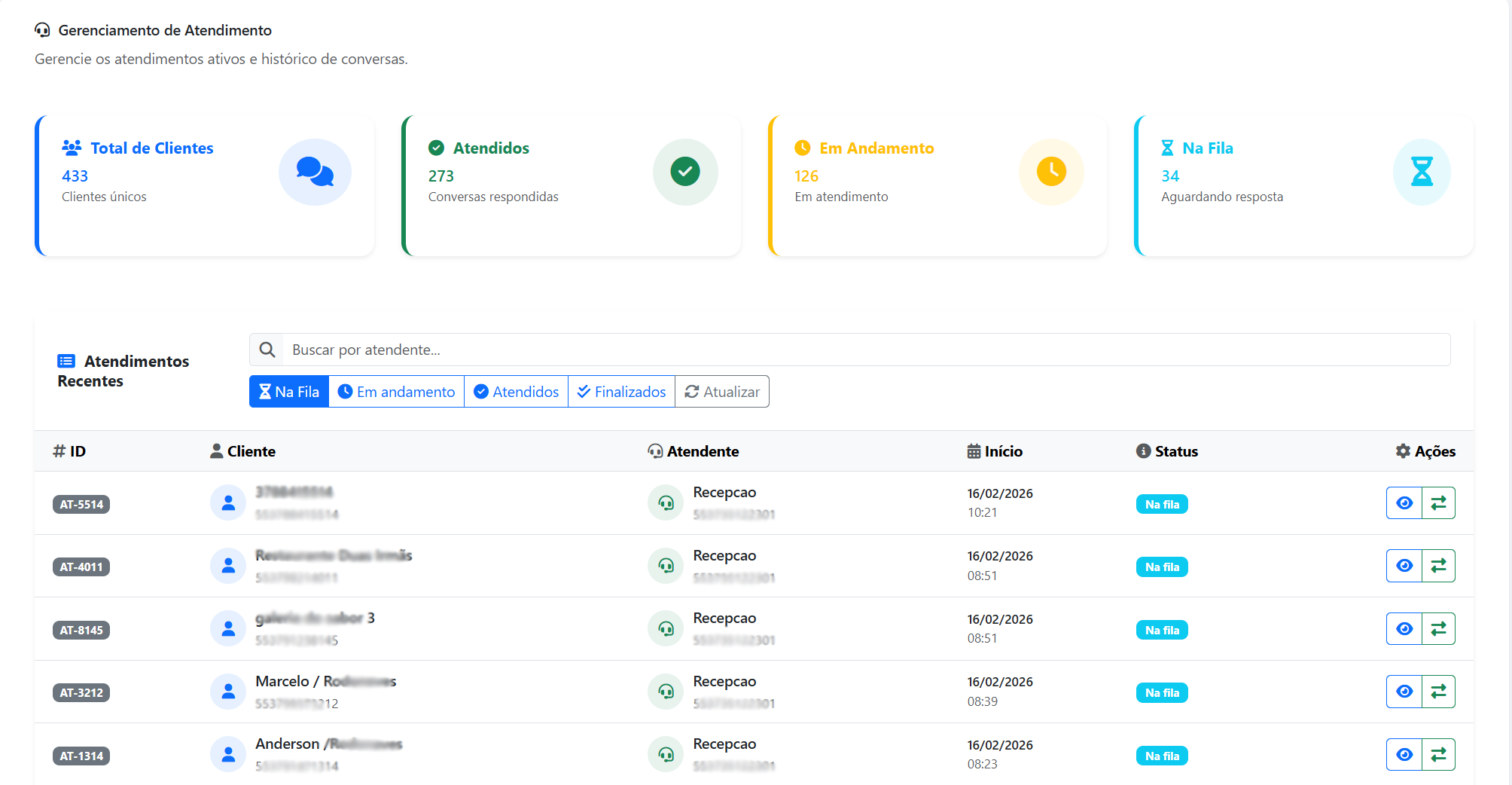Viewport: 1512px width, 785px height.
Task: Click the transfer icon for AT-3212
Action: click(x=1439, y=691)
